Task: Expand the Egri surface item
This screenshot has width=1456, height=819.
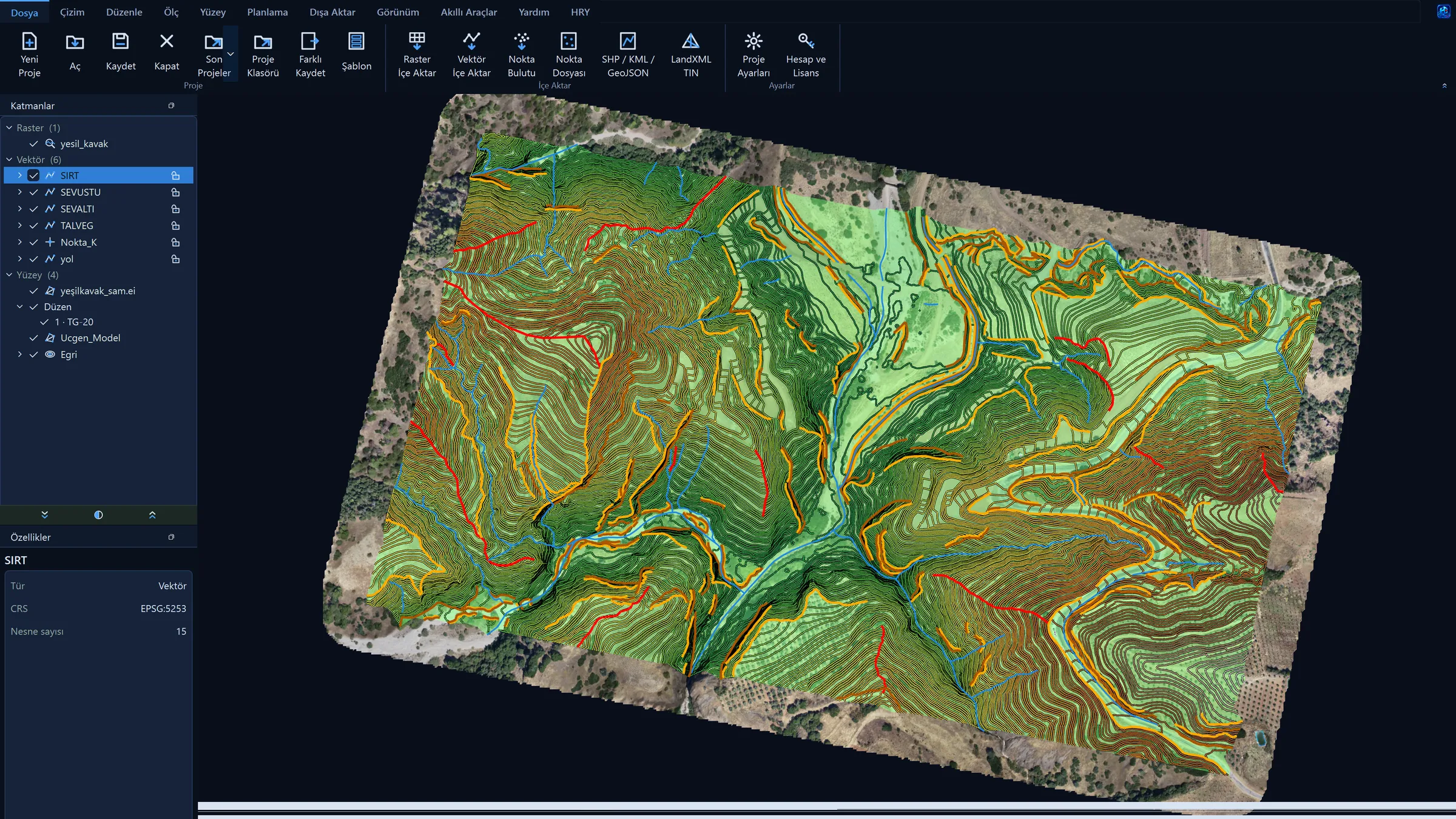Action: coord(19,354)
